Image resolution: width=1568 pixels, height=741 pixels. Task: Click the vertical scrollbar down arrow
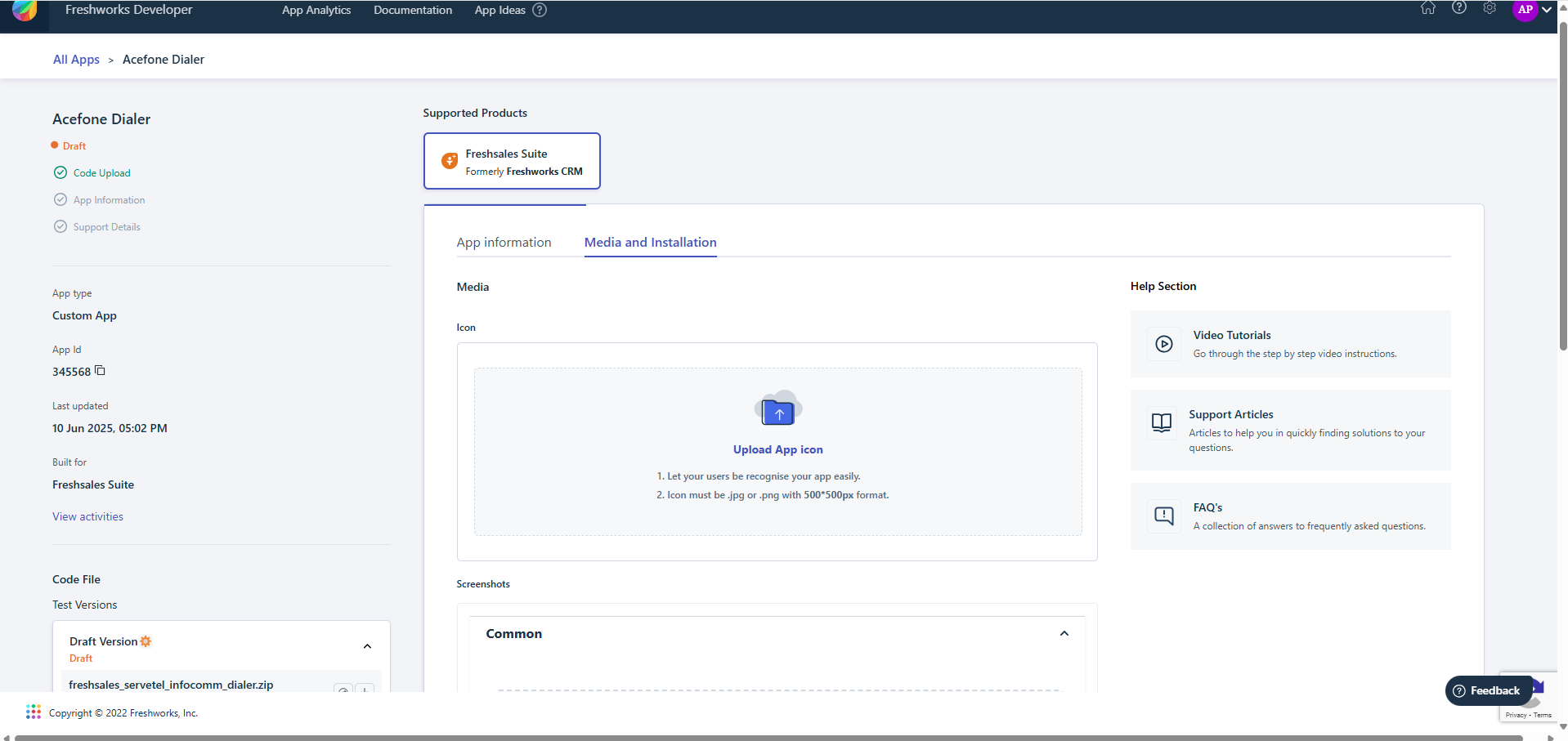click(1563, 726)
